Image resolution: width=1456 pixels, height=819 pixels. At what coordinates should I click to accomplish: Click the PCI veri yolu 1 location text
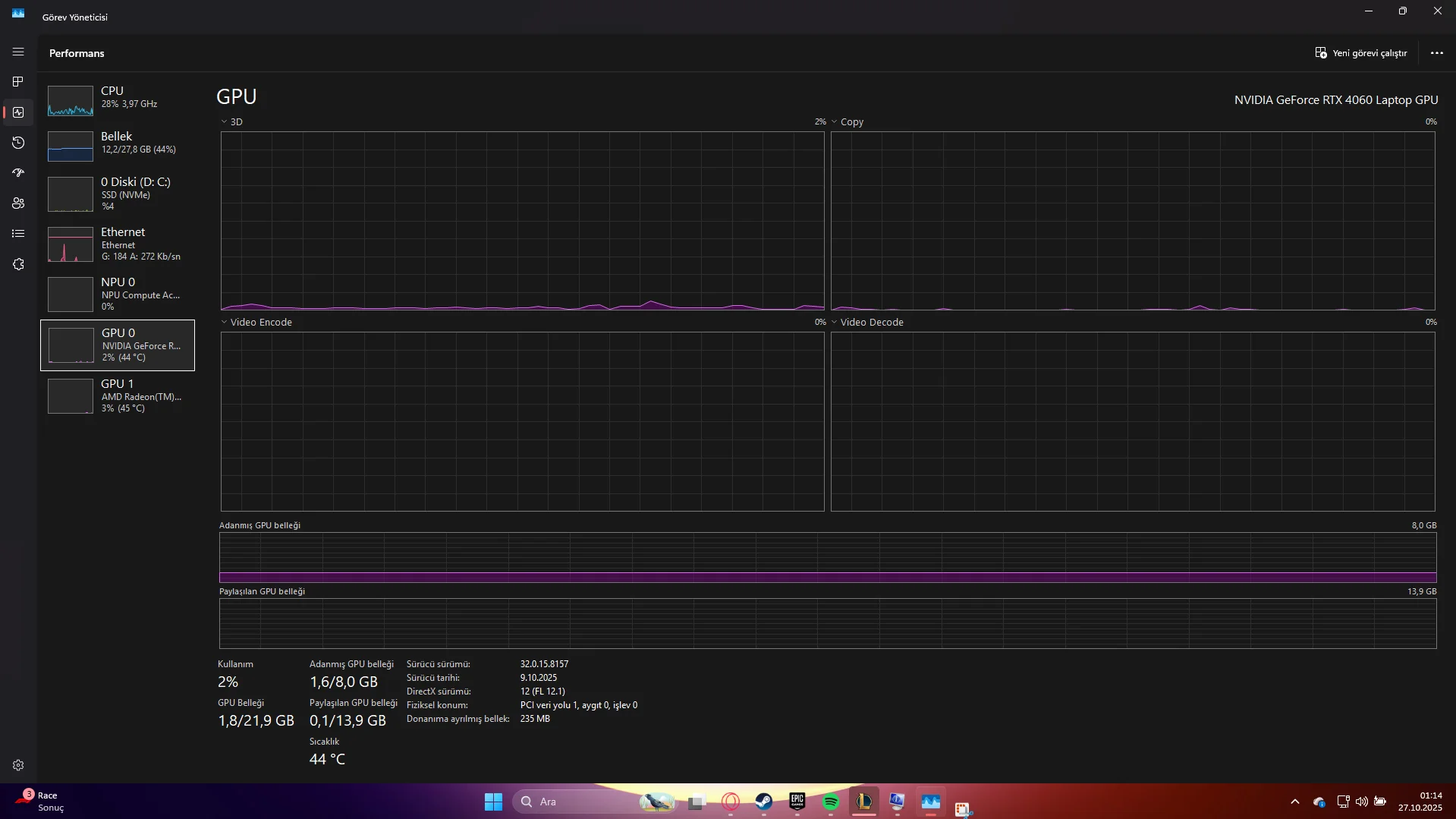(579, 705)
